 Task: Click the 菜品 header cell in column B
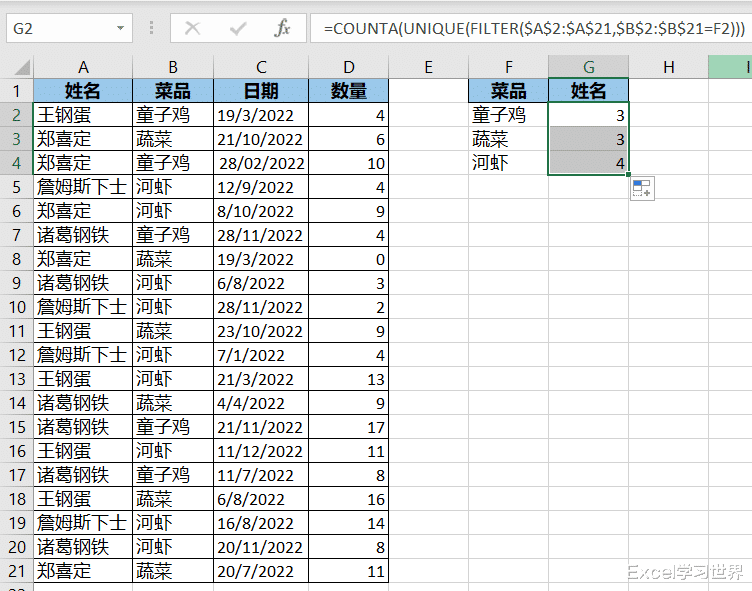click(173, 91)
